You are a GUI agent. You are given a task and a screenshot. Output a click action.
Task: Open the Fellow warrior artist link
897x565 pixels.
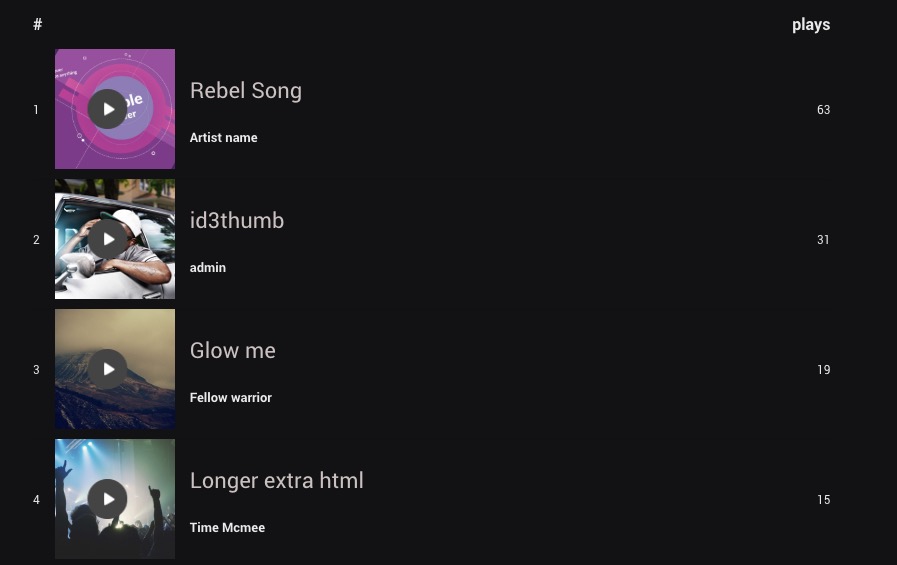(231, 398)
